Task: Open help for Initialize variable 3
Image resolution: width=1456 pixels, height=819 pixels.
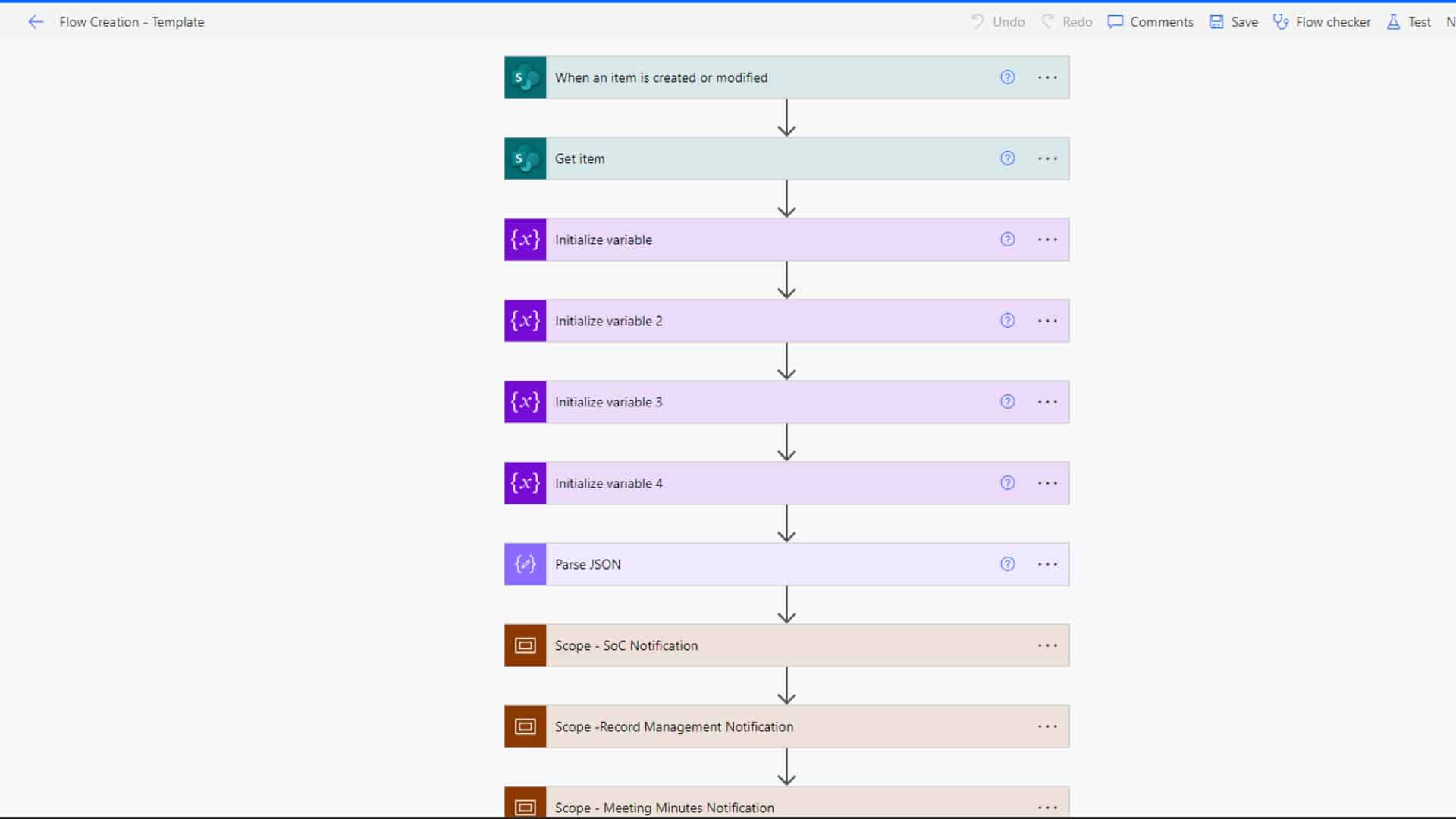Action: pyautogui.click(x=1007, y=401)
